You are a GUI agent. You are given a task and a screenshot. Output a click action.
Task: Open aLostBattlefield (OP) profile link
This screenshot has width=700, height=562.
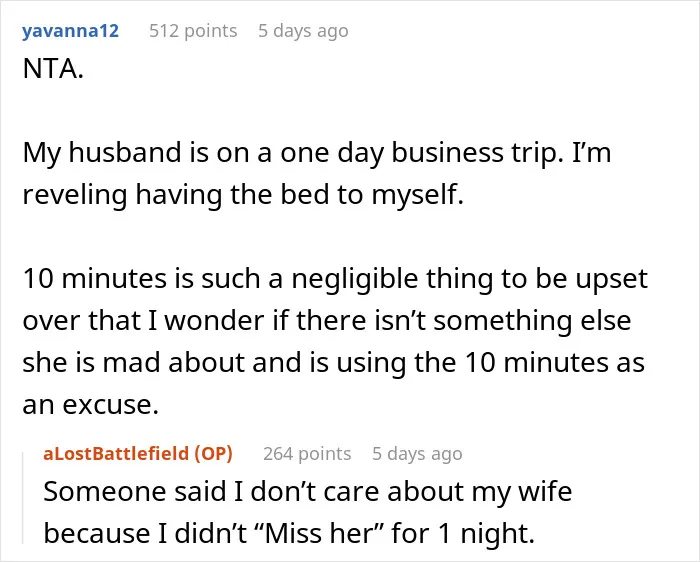click(138, 454)
